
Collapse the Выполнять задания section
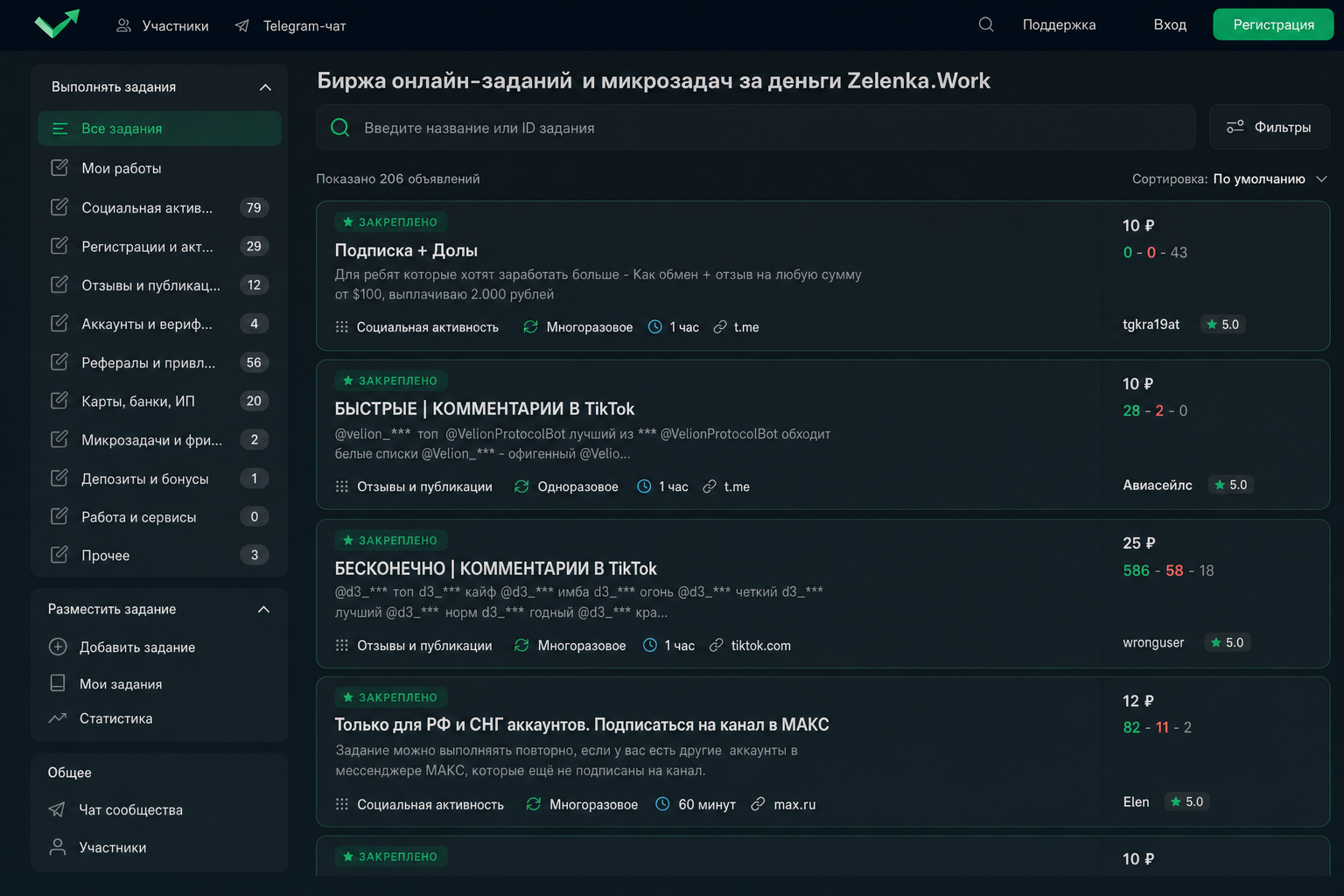pos(265,87)
